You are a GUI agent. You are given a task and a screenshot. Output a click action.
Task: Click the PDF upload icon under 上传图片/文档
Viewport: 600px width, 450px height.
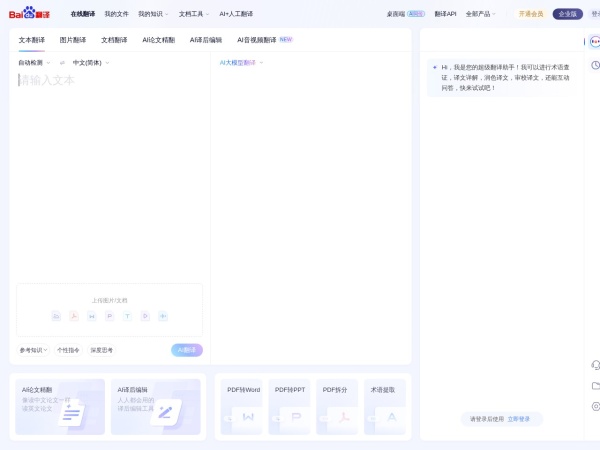(x=74, y=316)
